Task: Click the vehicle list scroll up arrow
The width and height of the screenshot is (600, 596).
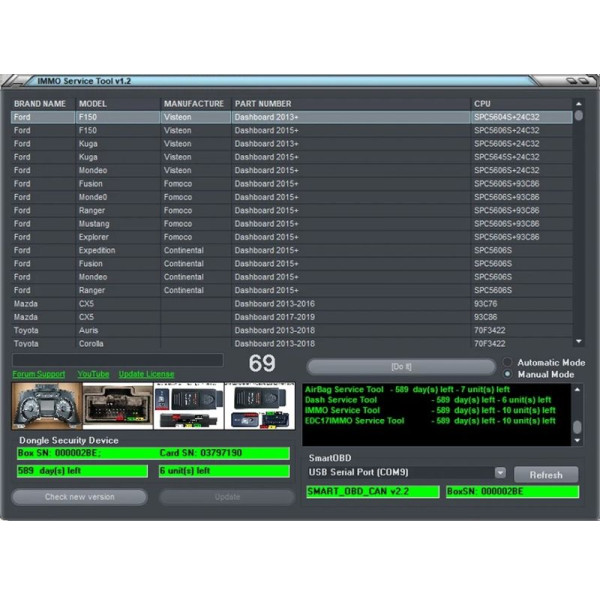Action: tap(578, 103)
